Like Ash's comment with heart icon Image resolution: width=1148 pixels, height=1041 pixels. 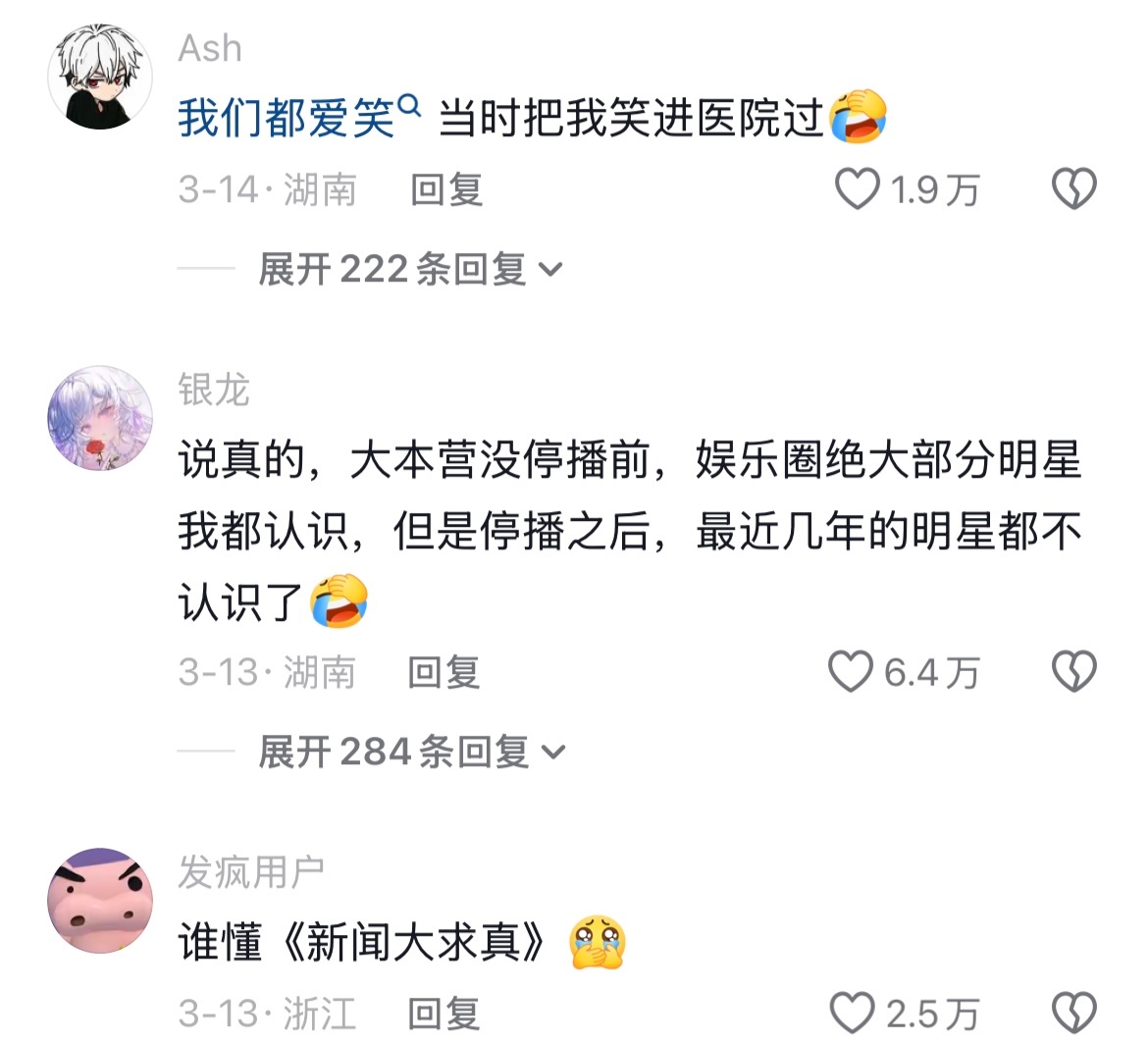click(x=857, y=189)
